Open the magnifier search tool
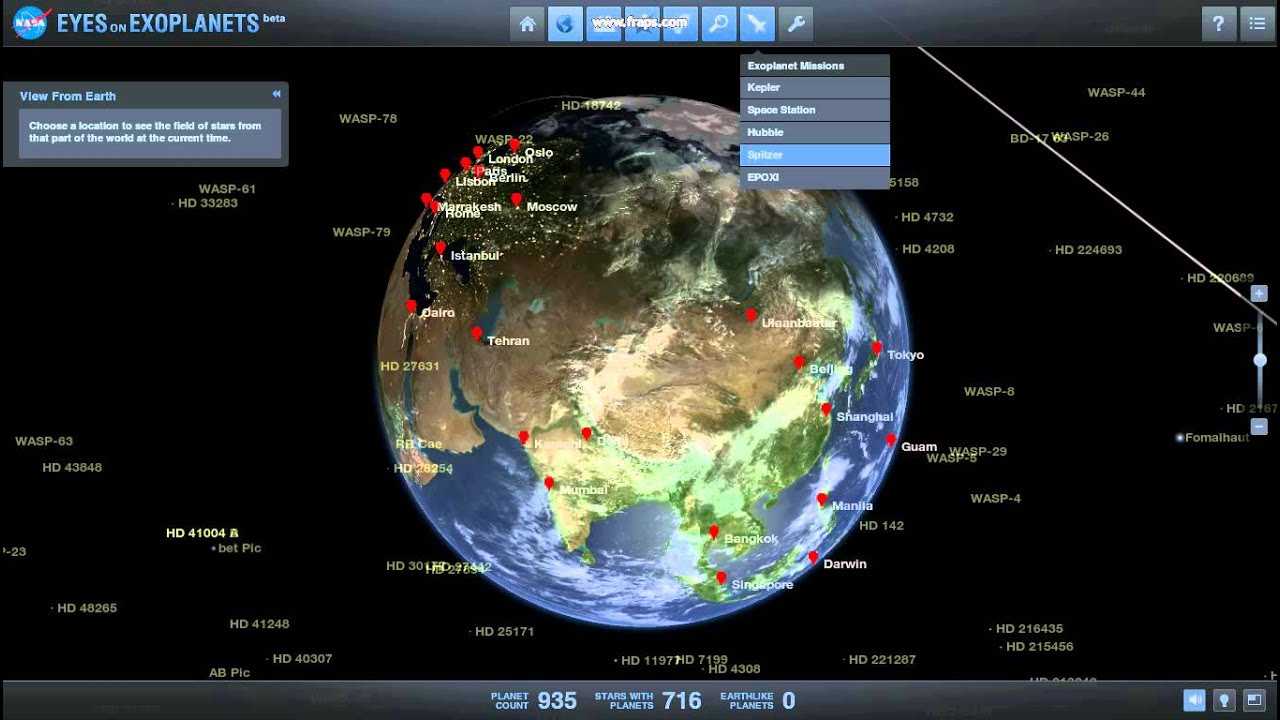The height and width of the screenshot is (720, 1280). pos(718,24)
